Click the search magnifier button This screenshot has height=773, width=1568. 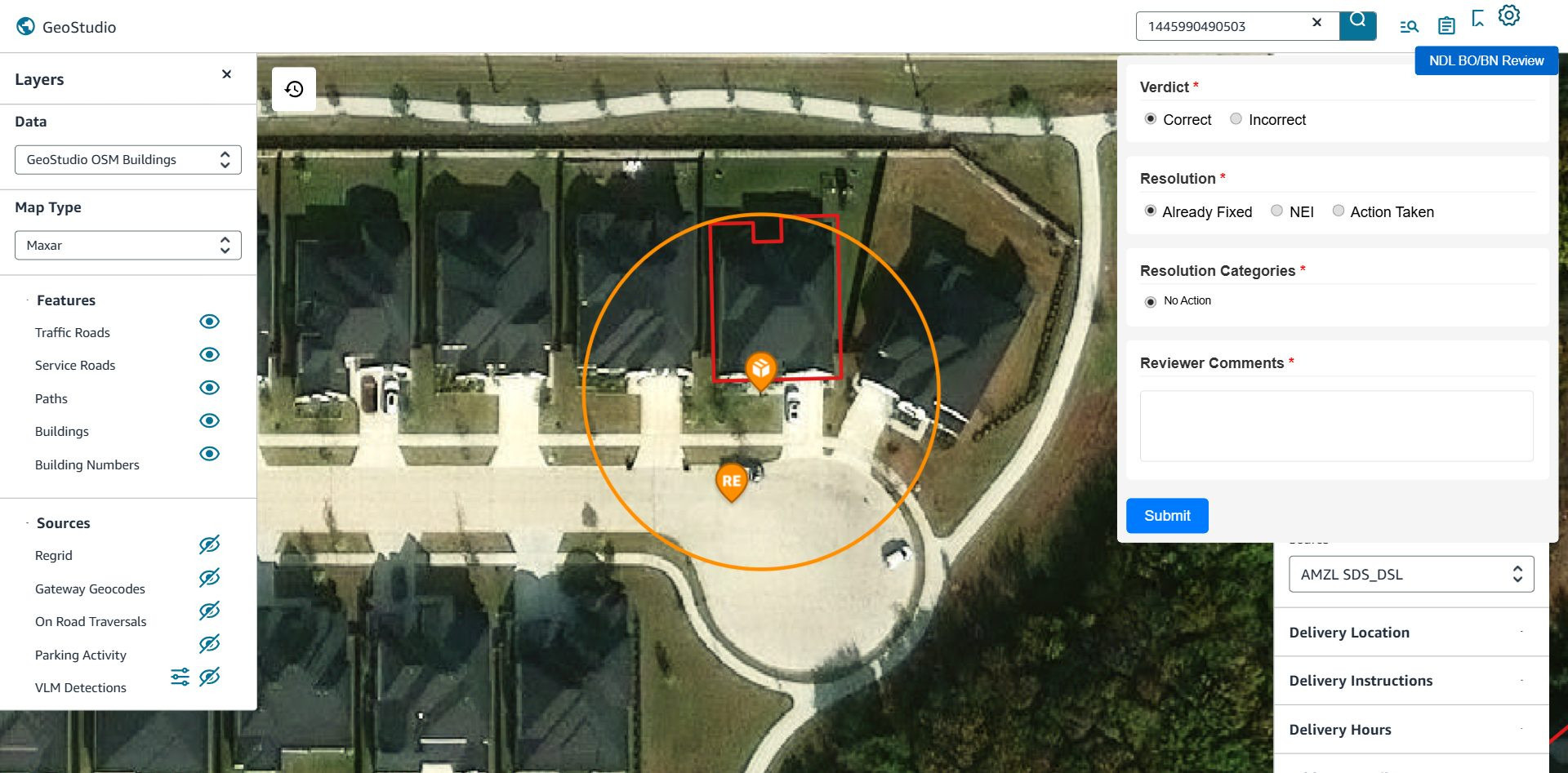pos(1358,25)
